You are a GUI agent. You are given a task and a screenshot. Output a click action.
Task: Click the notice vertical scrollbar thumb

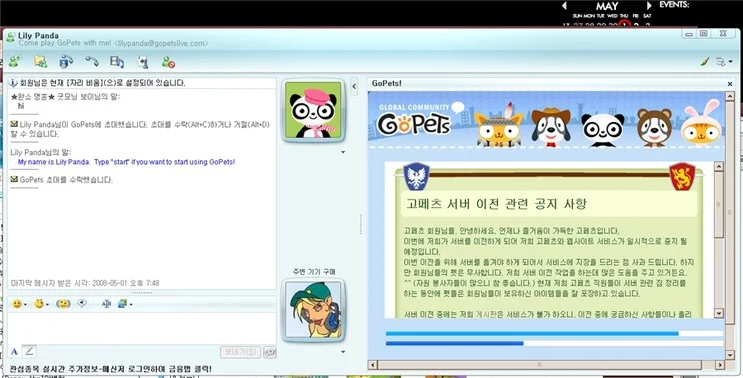tap(718, 204)
